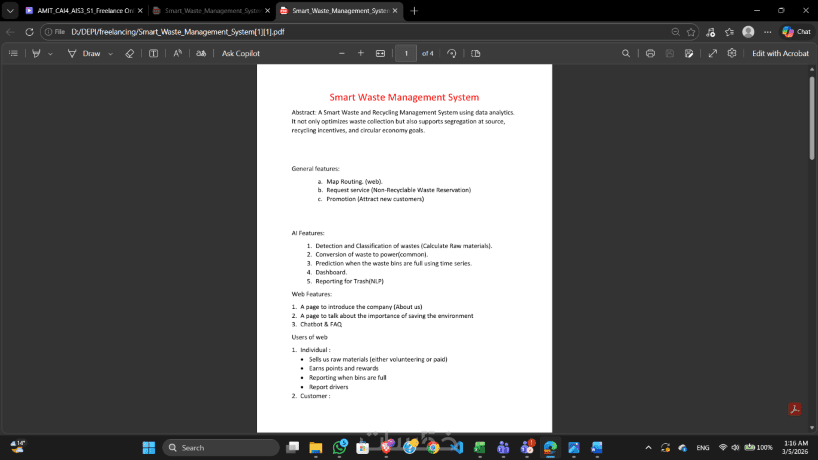This screenshot has width=818, height=460.
Task: Open a new browser tab
Action: pyautogui.click(x=414, y=10)
